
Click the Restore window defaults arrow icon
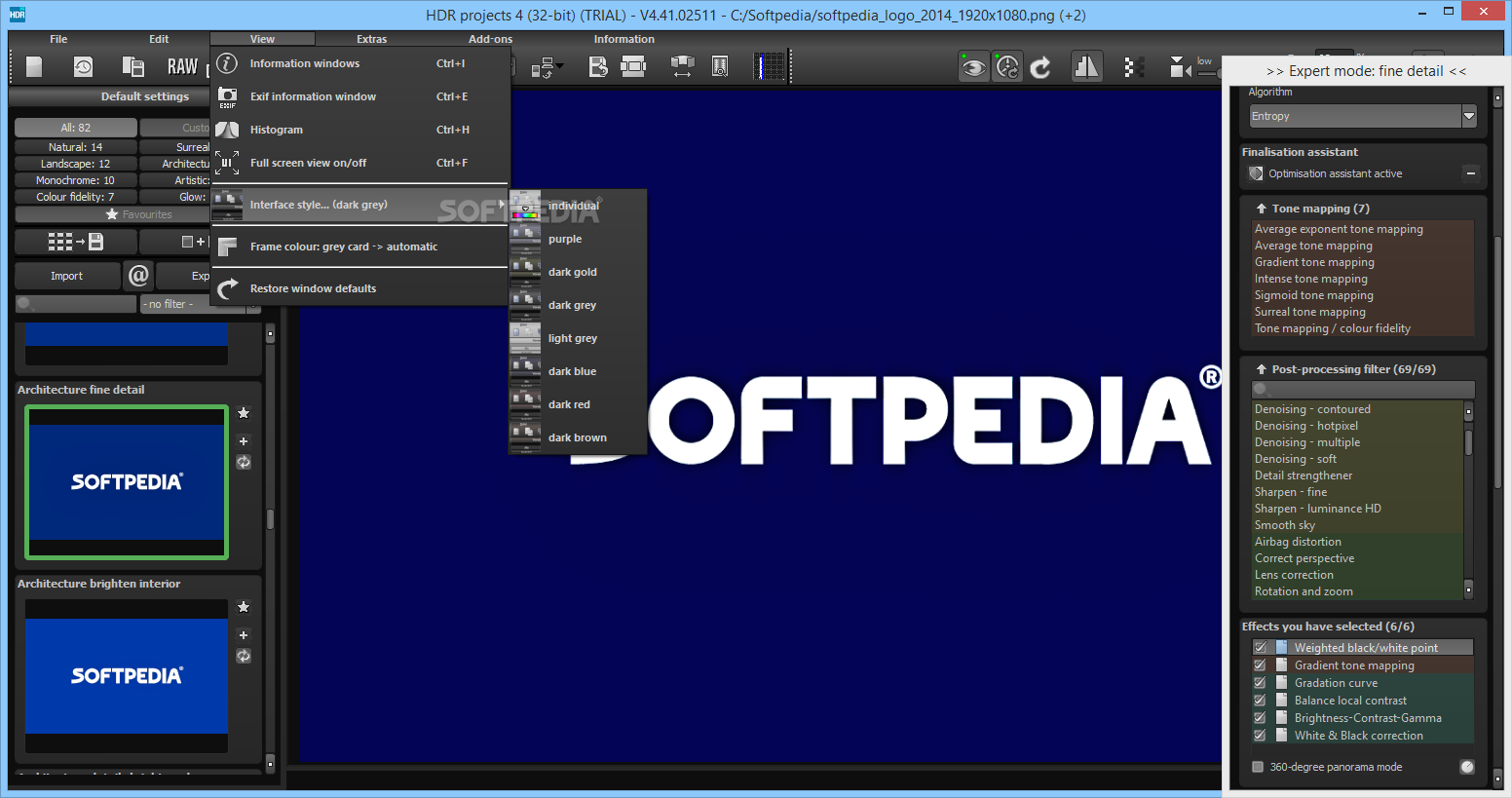pyautogui.click(x=227, y=288)
